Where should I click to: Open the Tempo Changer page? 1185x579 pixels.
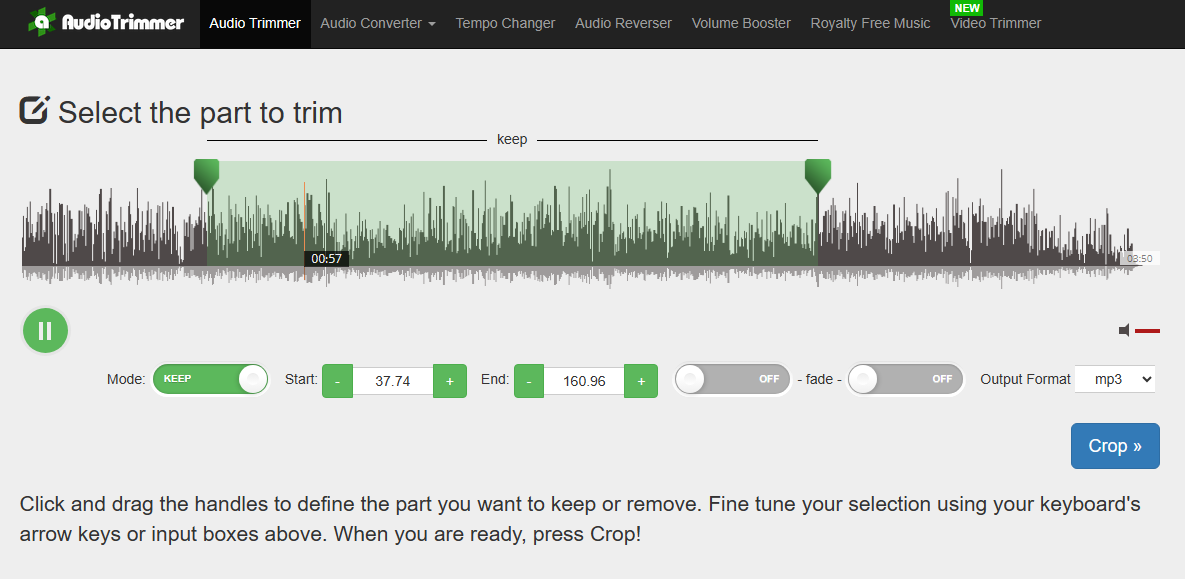pyautogui.click(x=505, y=23)
